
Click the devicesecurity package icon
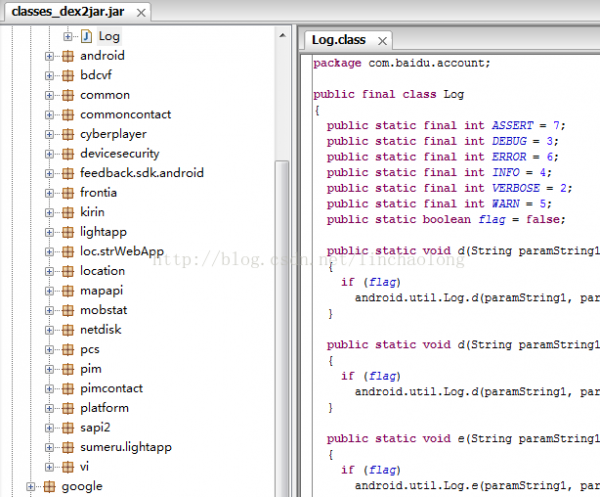(68, 154)
